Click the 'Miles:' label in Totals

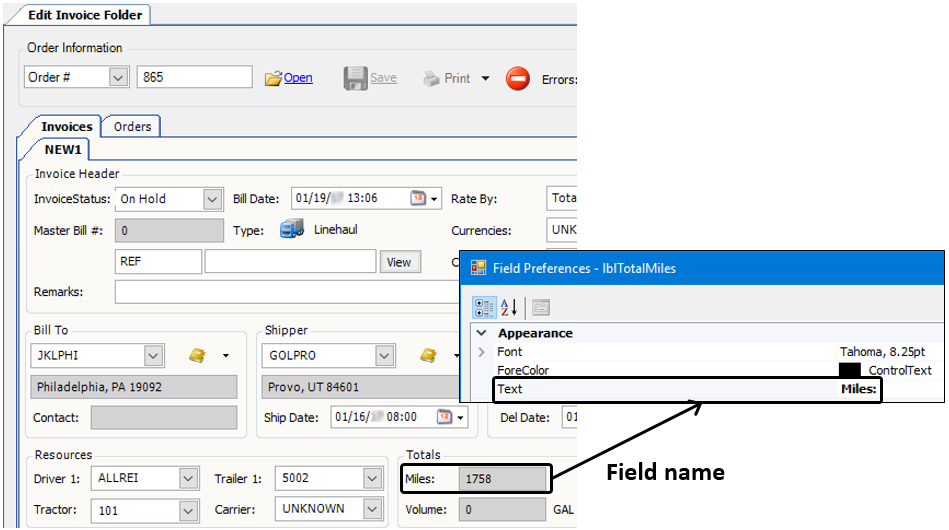pyautogui.click(x=420, y=479)
